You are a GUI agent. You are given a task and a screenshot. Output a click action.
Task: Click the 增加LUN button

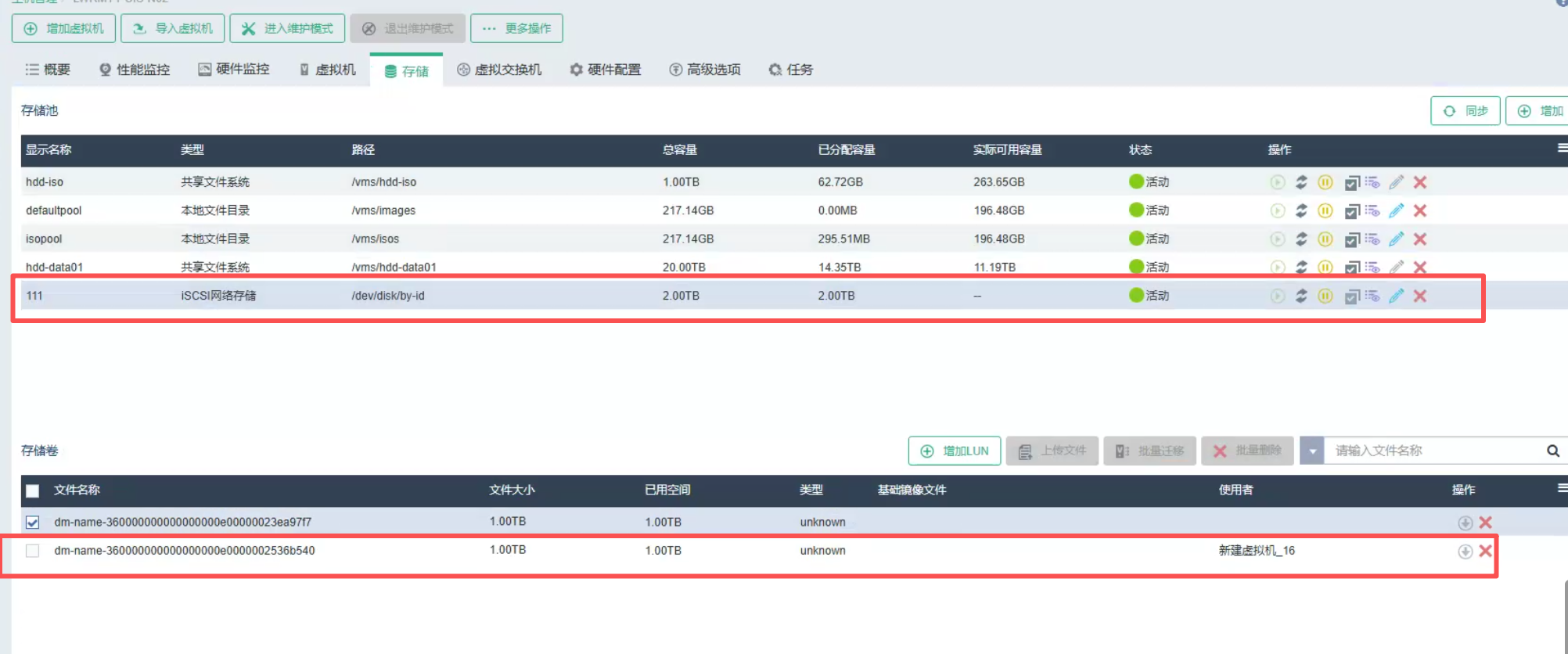954,451
